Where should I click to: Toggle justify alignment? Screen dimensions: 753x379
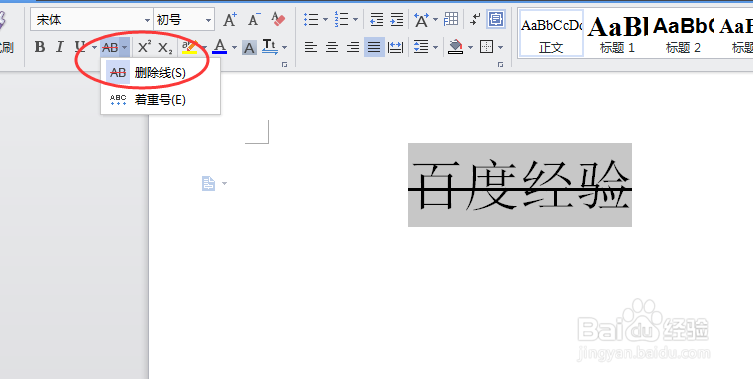[x=374, y=47]
